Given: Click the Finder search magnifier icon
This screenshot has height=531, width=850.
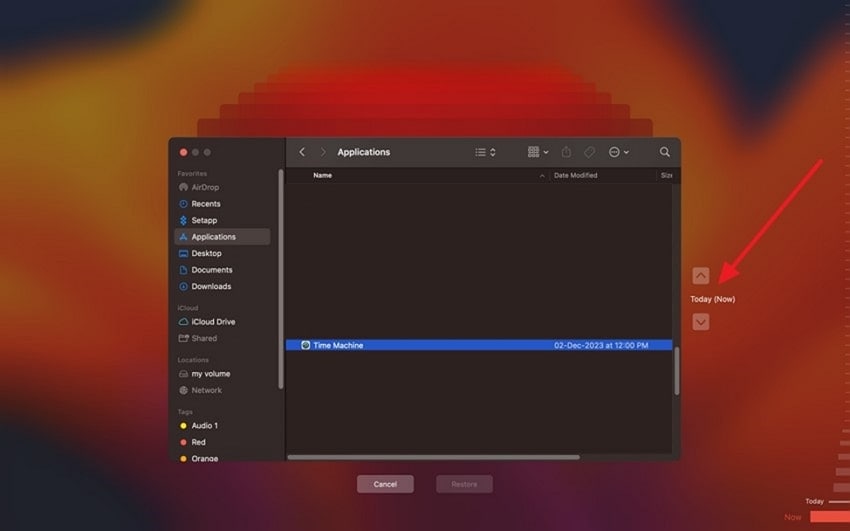Looking at the screenshot, I should [665, 152].
